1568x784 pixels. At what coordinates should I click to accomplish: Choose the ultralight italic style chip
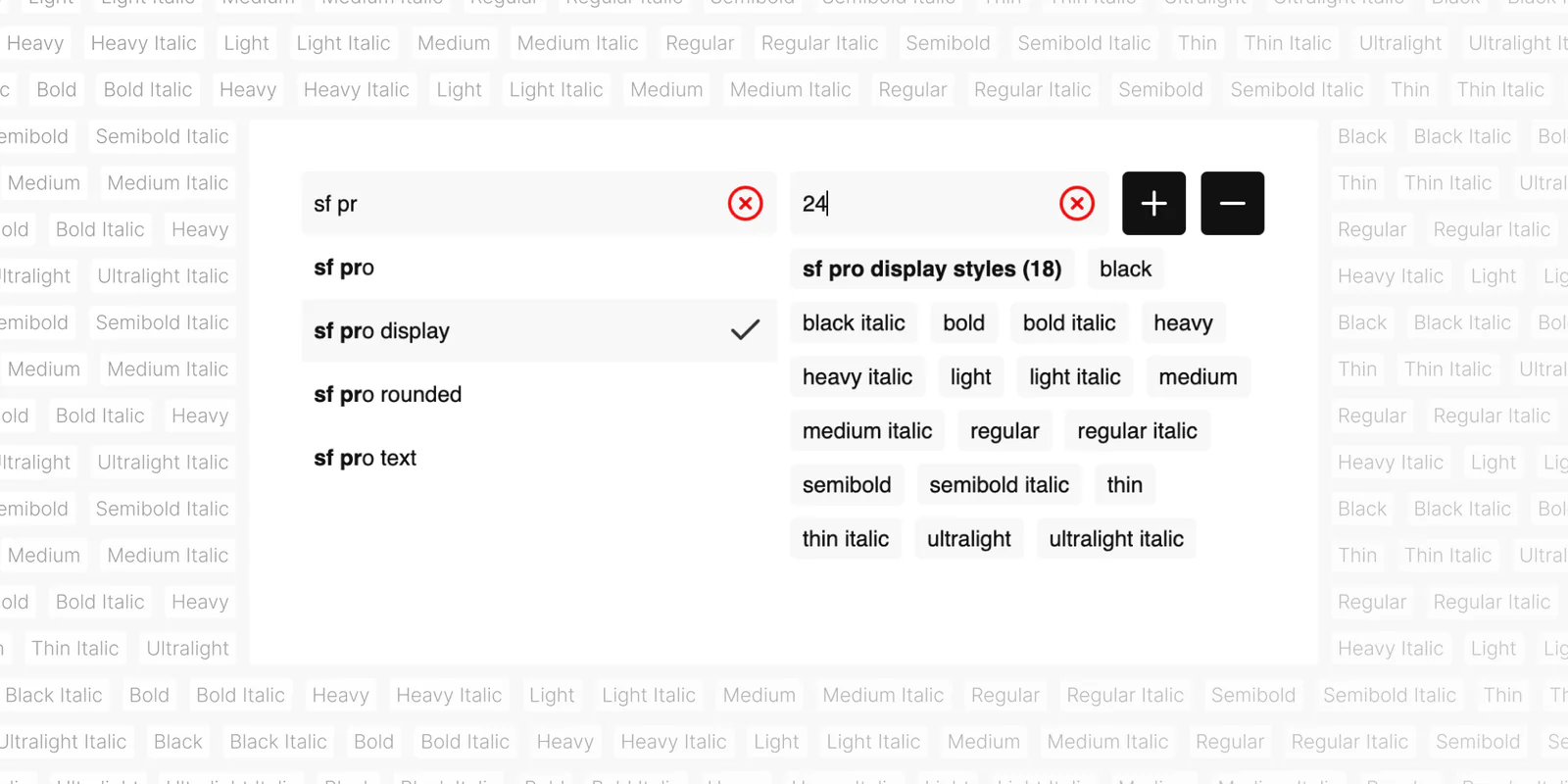click(1116, 538)
